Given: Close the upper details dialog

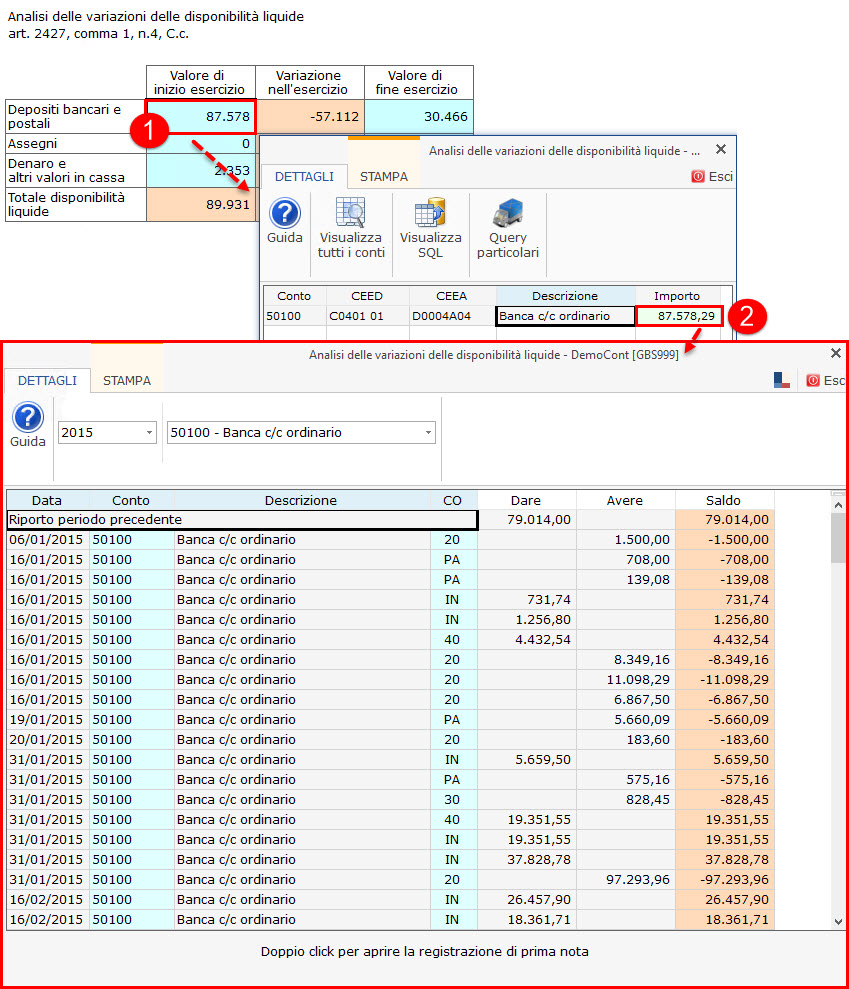Looking at the screenshot, I should pyautogui.click(x=720, y=149).
